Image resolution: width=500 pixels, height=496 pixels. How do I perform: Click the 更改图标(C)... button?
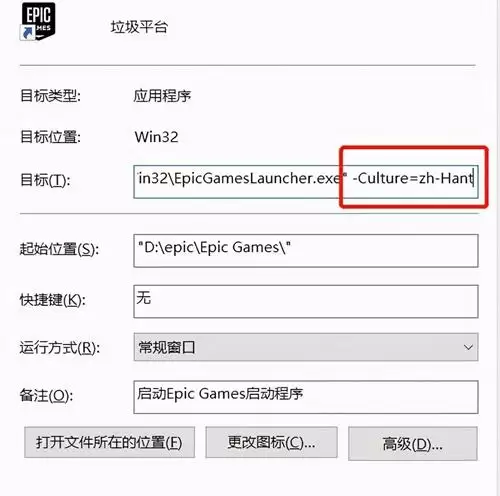[x=271, y=442]
